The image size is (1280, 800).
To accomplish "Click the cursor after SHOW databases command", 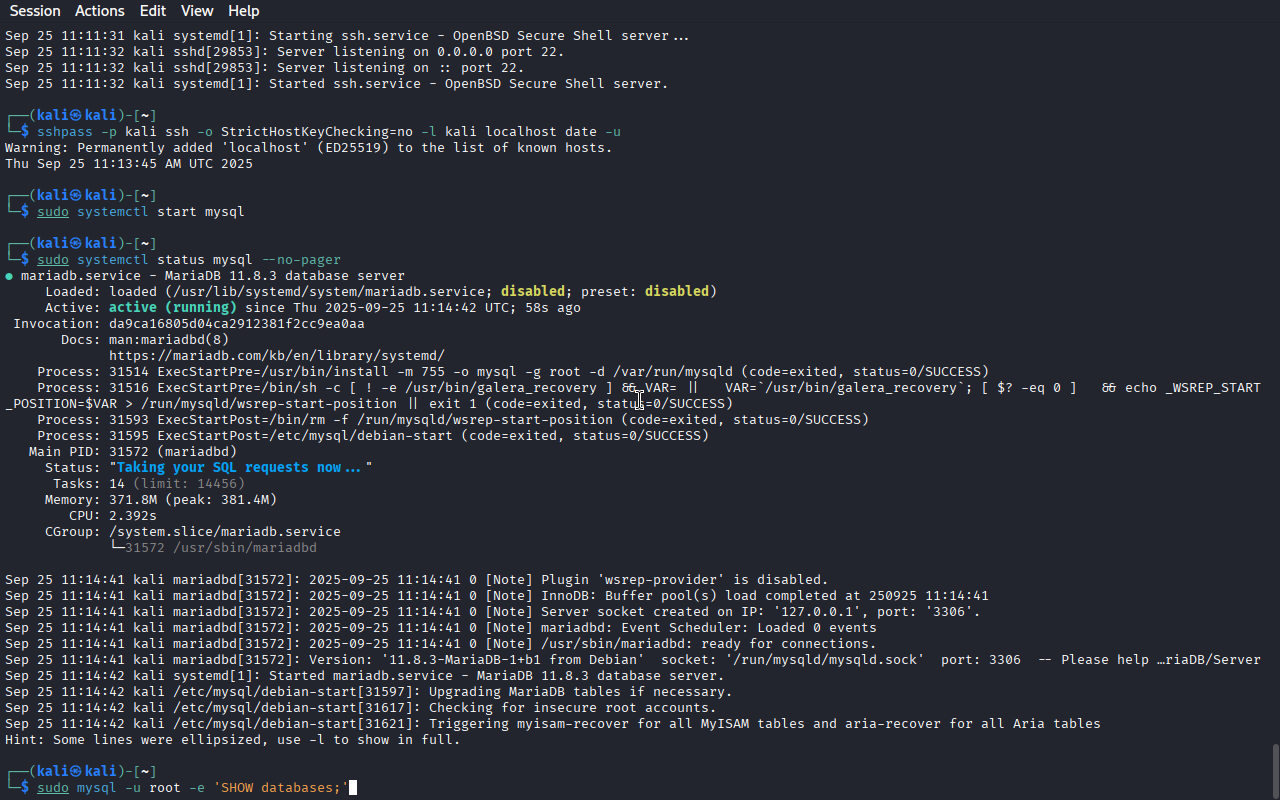I will tap(353, 788).
